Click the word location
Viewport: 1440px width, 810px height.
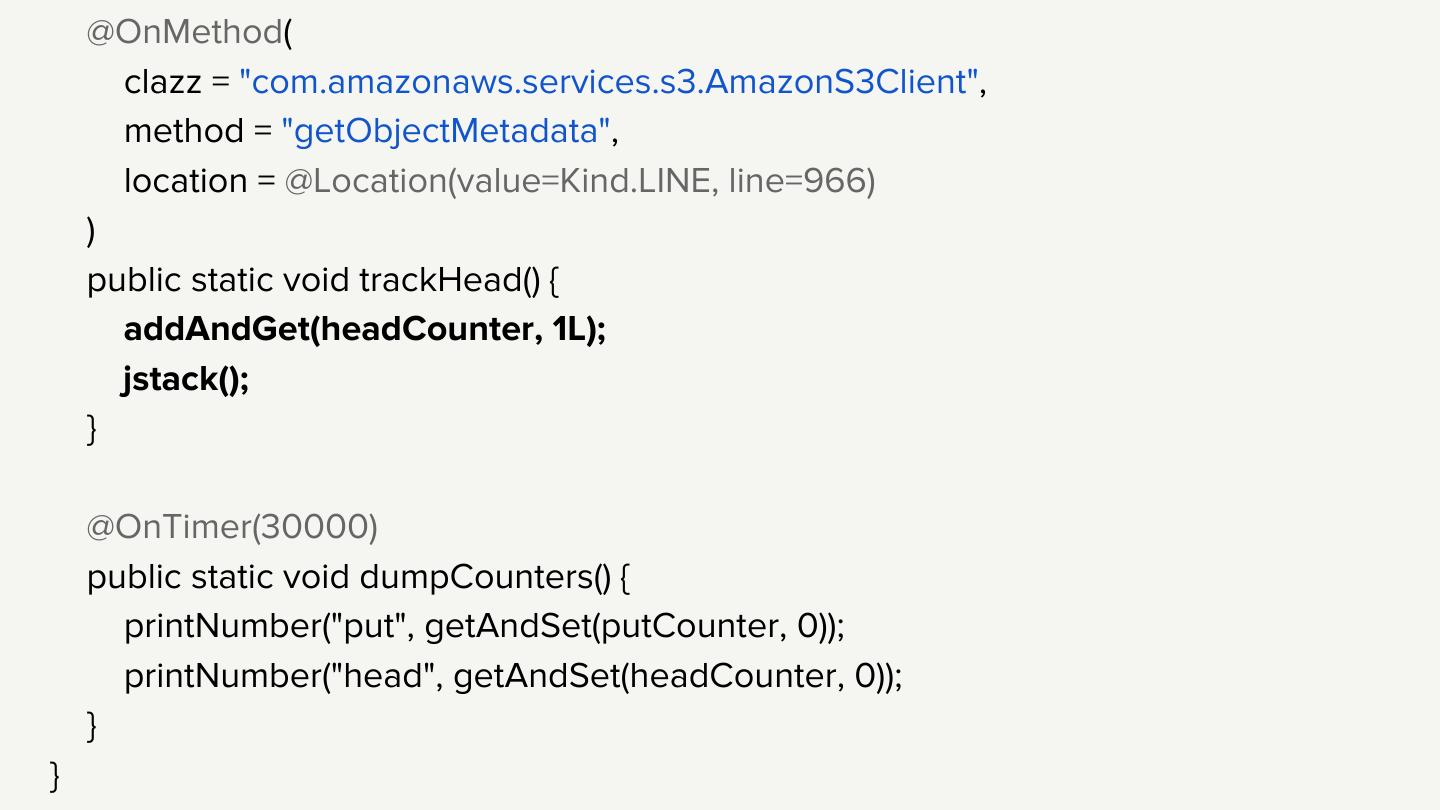(185, 181)
